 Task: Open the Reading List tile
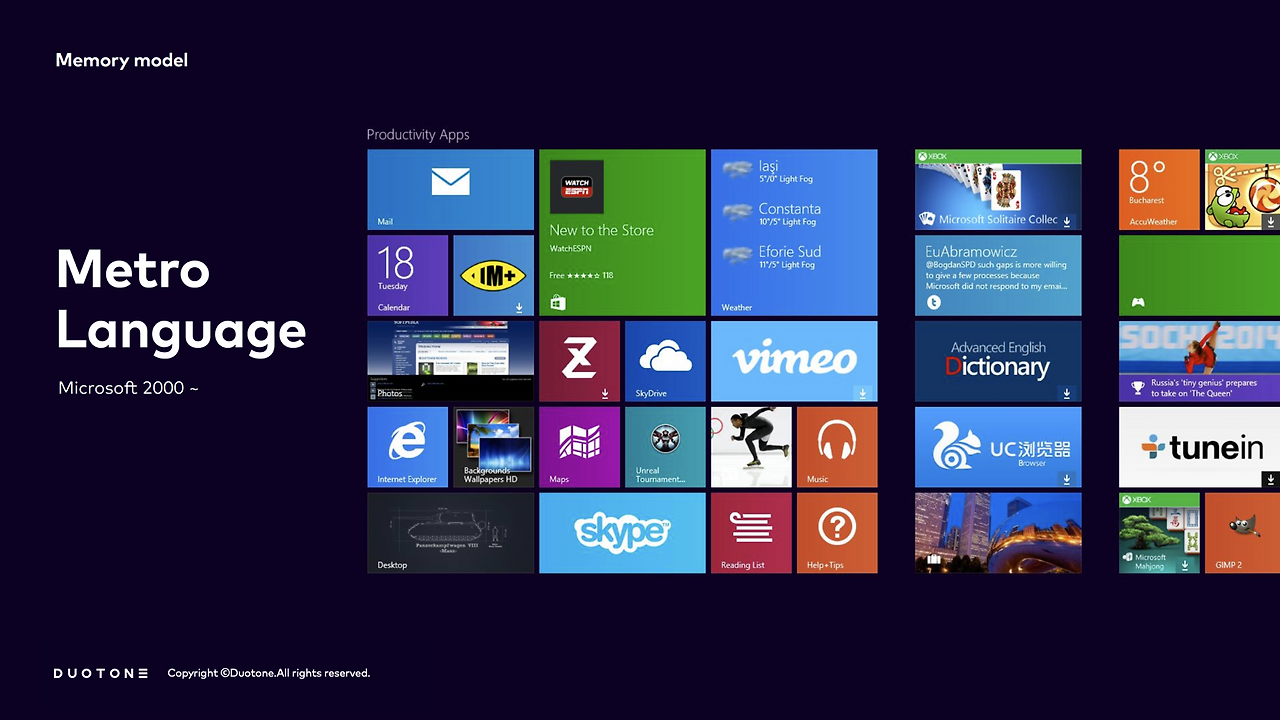[x=751, y=533]
